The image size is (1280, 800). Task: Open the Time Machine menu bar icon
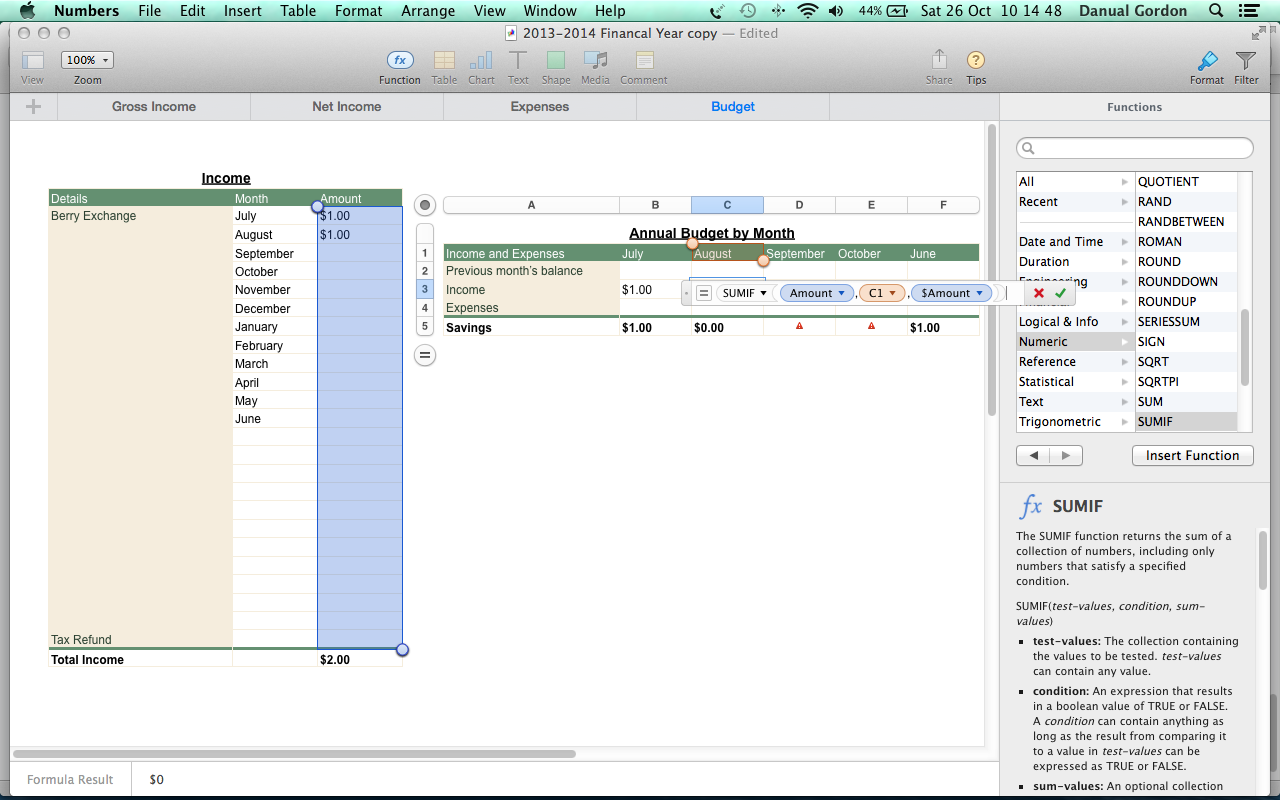(x=748, y=11)
